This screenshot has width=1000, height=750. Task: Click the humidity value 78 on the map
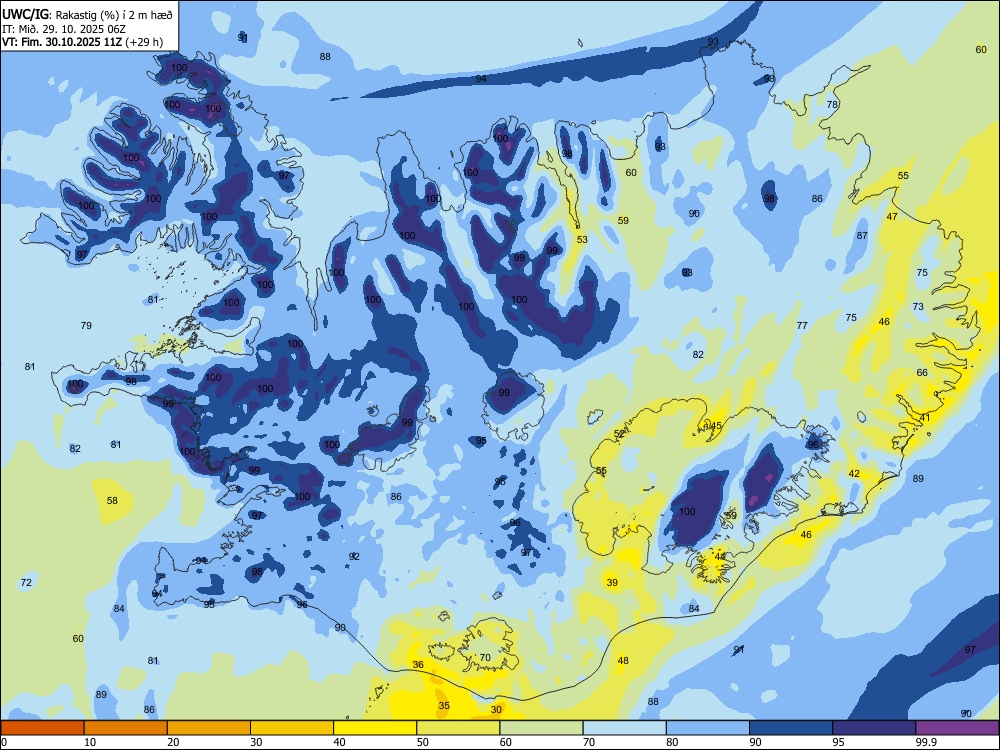point(832,105)
